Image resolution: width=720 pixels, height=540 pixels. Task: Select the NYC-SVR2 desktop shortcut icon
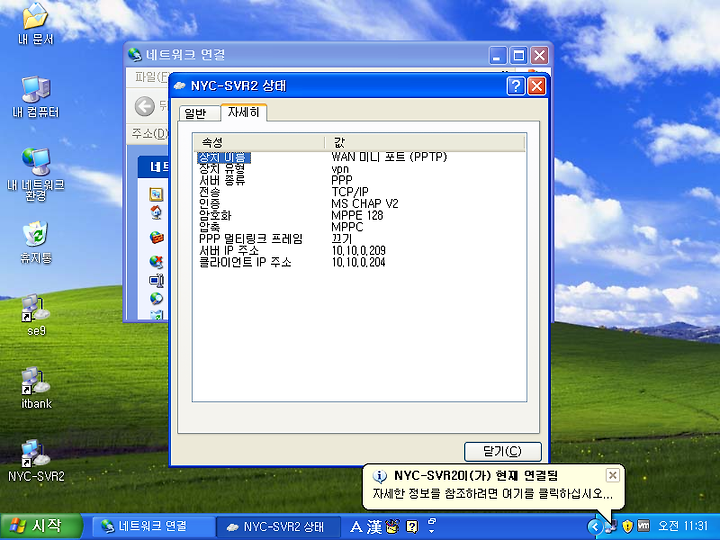(36, 461)
